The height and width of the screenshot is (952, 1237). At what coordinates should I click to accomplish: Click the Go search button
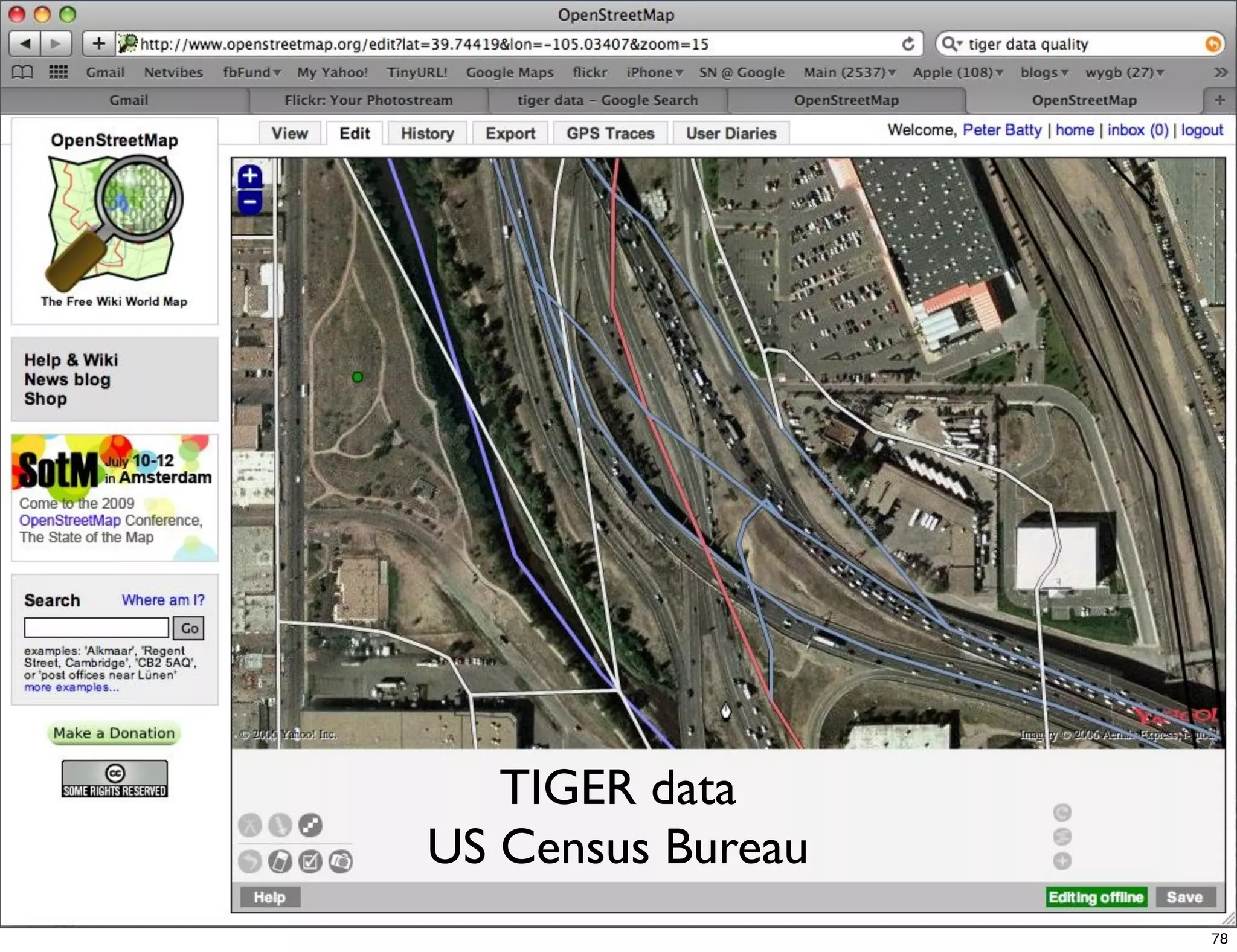(x=189, y=628)
